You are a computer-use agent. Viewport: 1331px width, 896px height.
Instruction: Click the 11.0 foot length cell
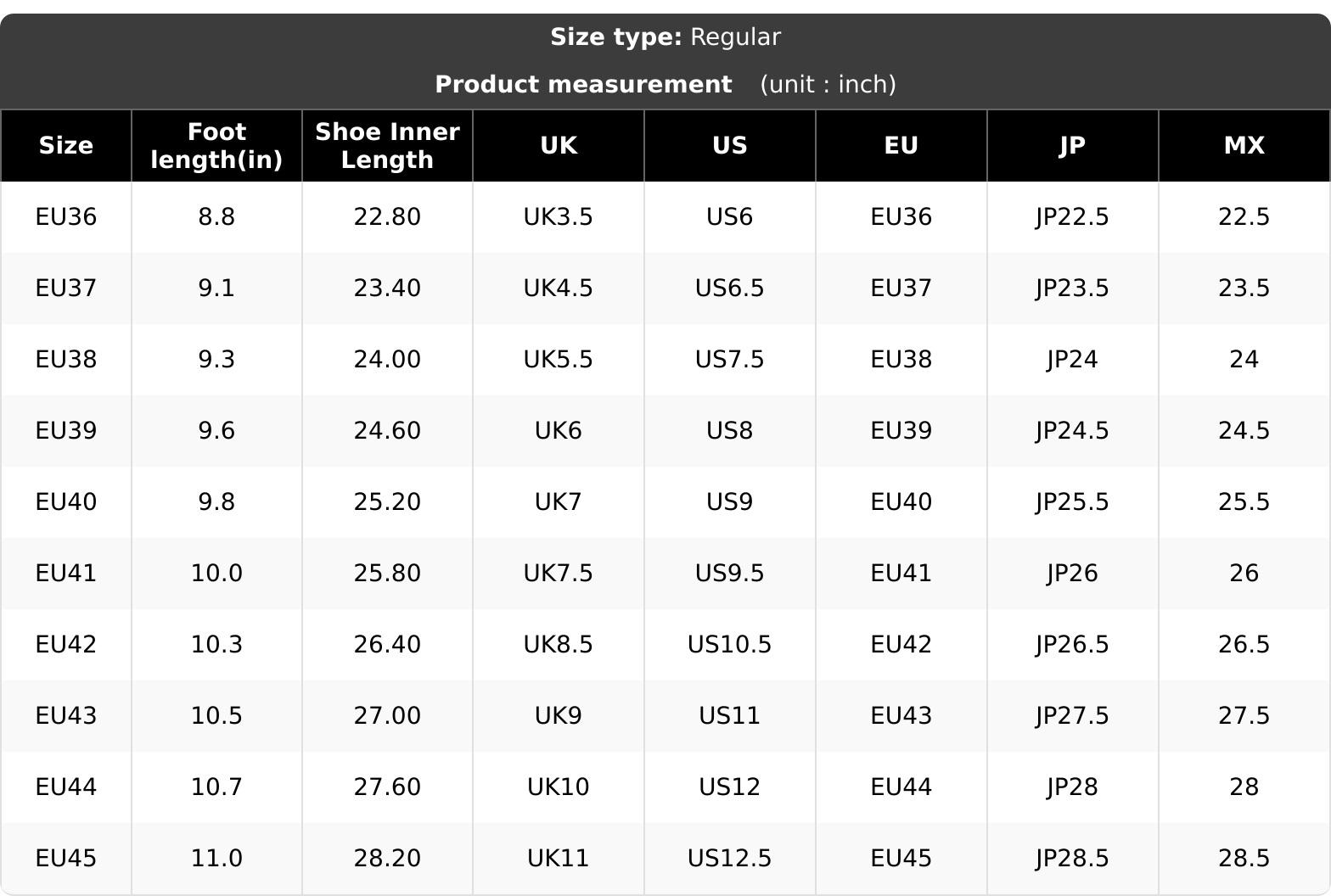tap(216, 859)
